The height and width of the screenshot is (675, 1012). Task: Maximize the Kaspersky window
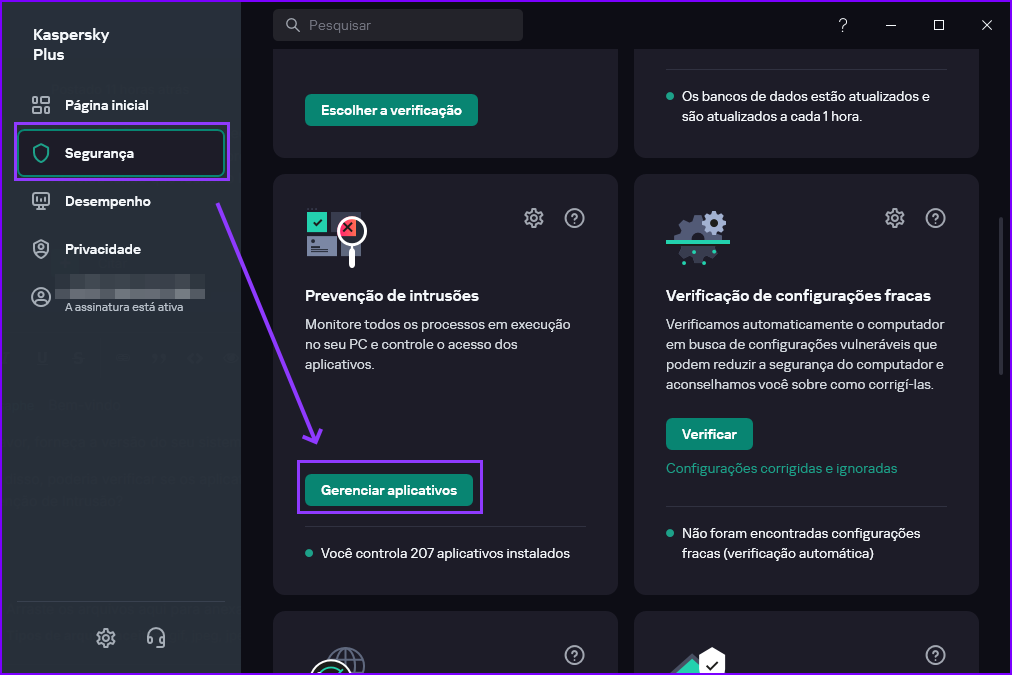point(938,25)
